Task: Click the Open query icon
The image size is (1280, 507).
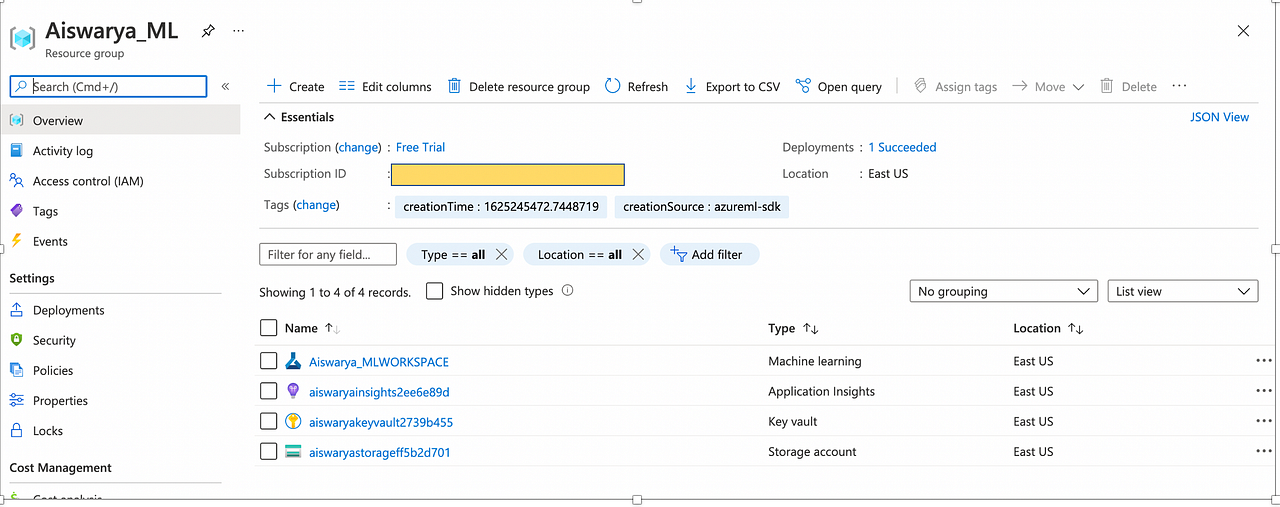Action: pyautogui.click(x=803, y=87)
